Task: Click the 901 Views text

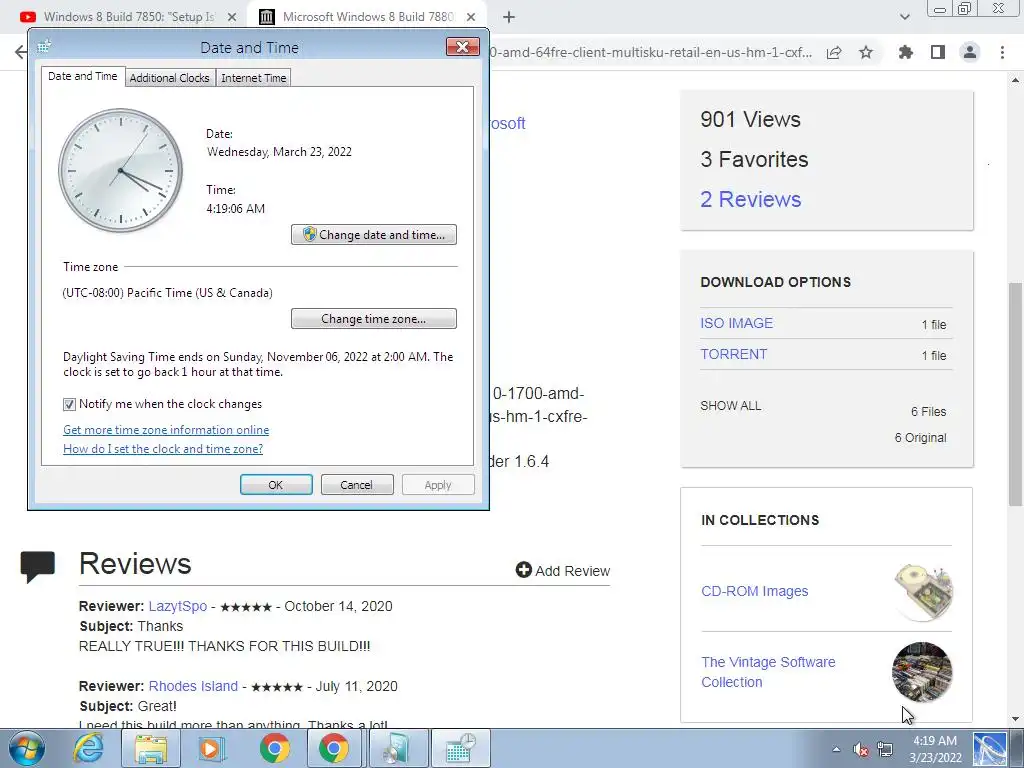Action: coord(750,120)
